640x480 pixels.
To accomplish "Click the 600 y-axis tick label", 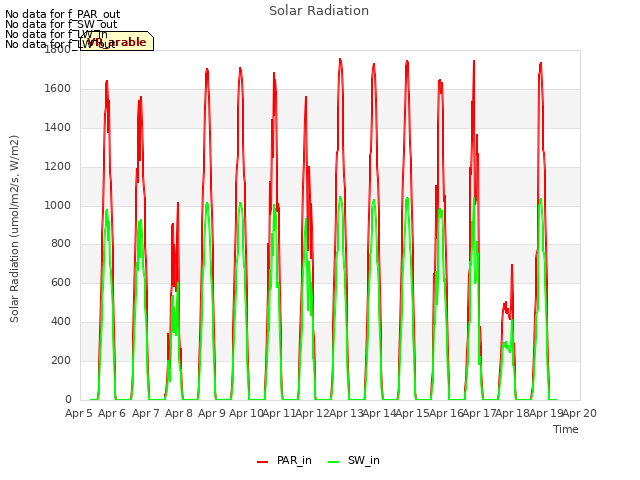I will 61,282.
